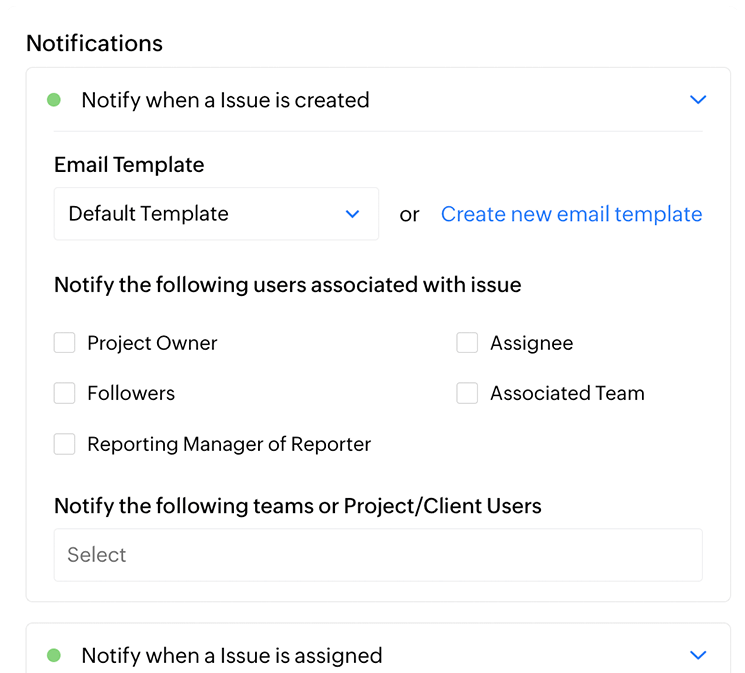Click 'Notify when a Issue is created' heading
The image size is (745, 673).
pyautogui.click(x=225, y=100)
